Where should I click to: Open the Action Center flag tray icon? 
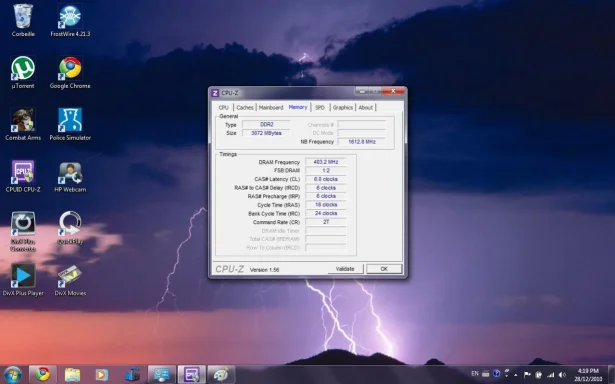[527, 375]
